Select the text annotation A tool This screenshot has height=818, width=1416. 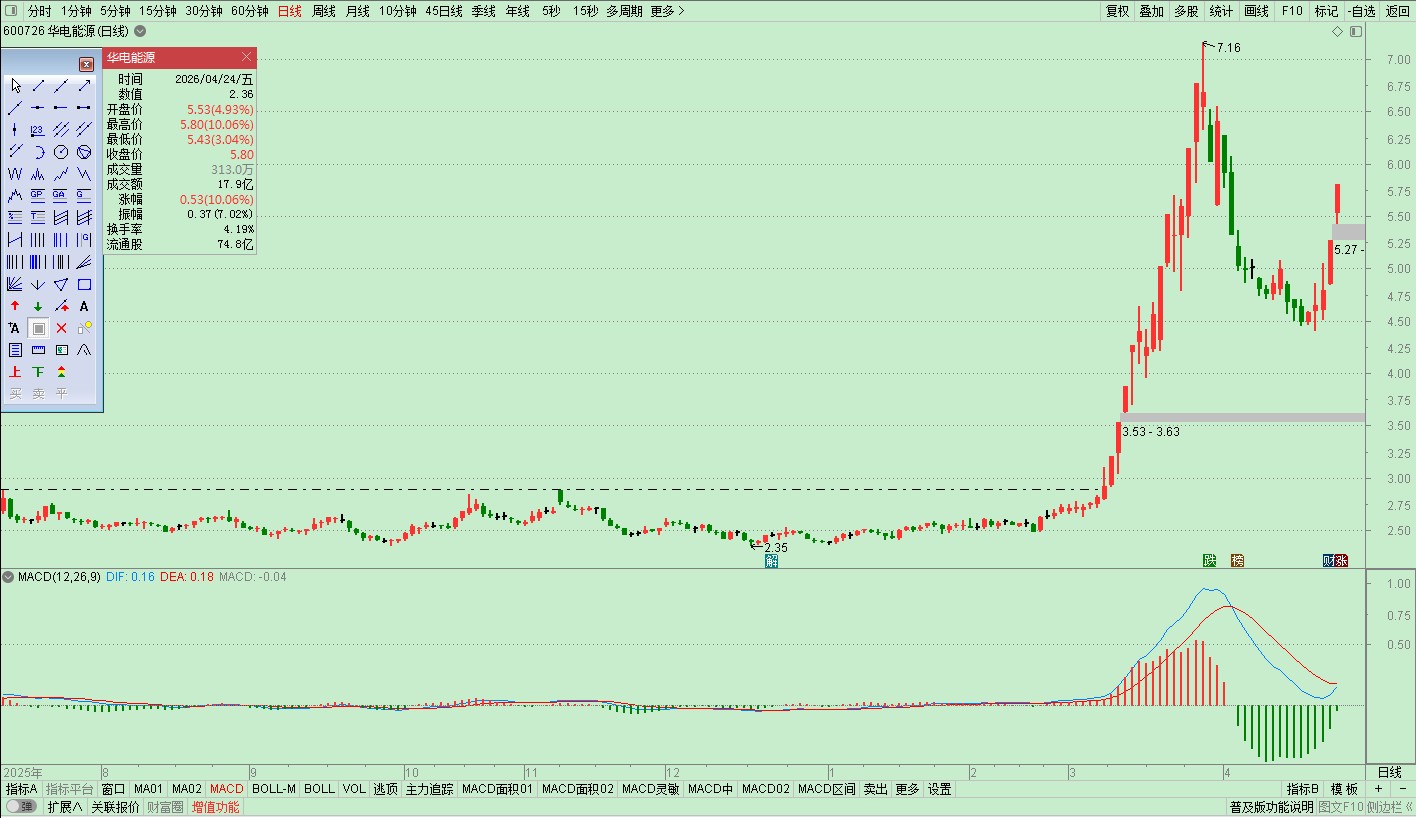(x=84, y=306)
